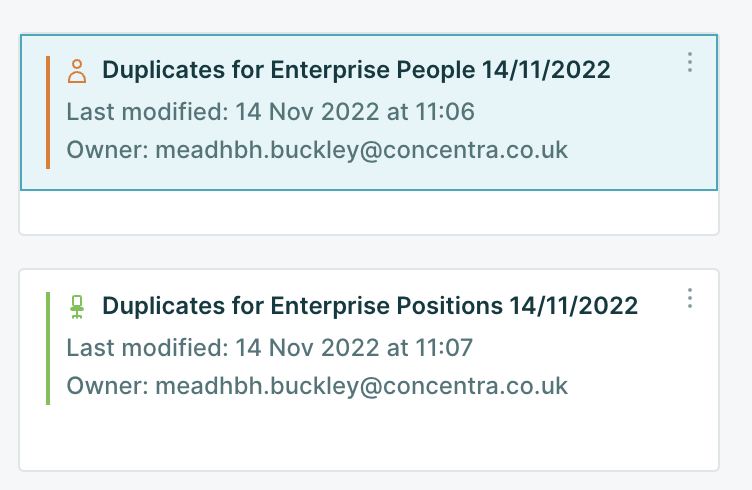Click the orange person icon on People card
This screenshot has width=752, height=490.
(77, 71)
